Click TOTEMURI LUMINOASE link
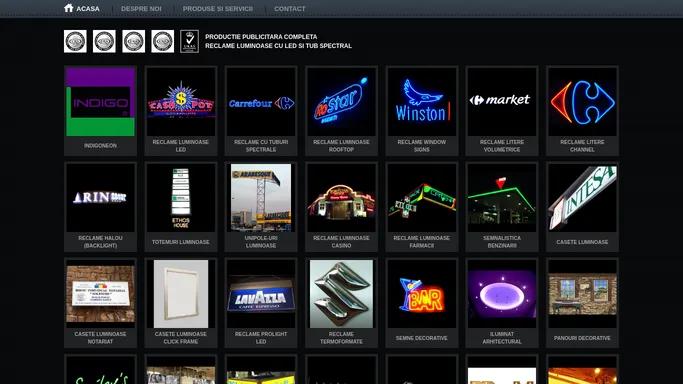The image size is (683, 384). pos(181,242)
